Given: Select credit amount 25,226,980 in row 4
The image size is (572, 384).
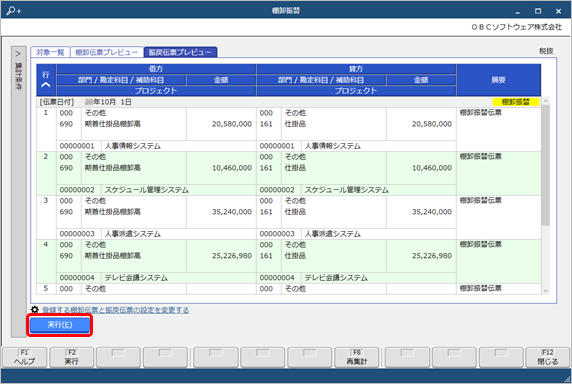Looking at the screenshot, I should pyautogui.click(x=432, y=256).
